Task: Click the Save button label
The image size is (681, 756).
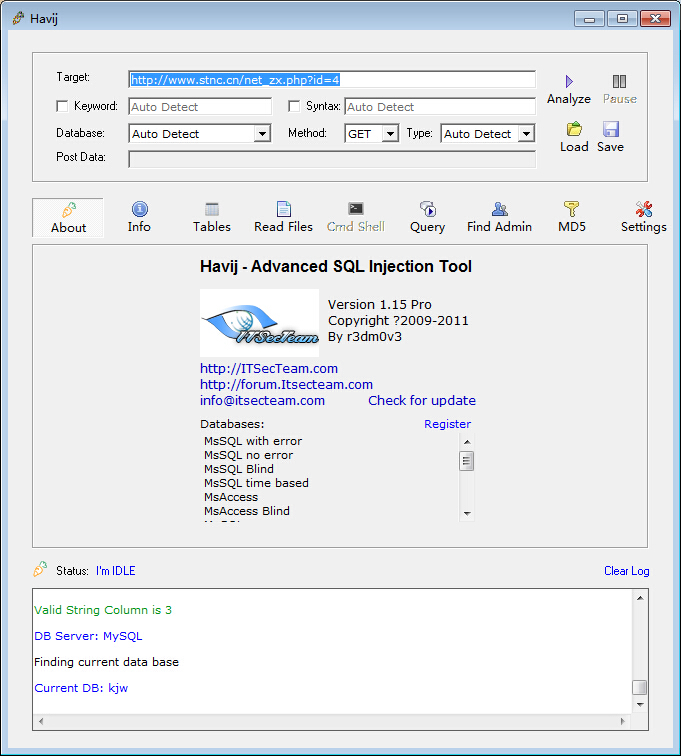Action: coord(611,147)
